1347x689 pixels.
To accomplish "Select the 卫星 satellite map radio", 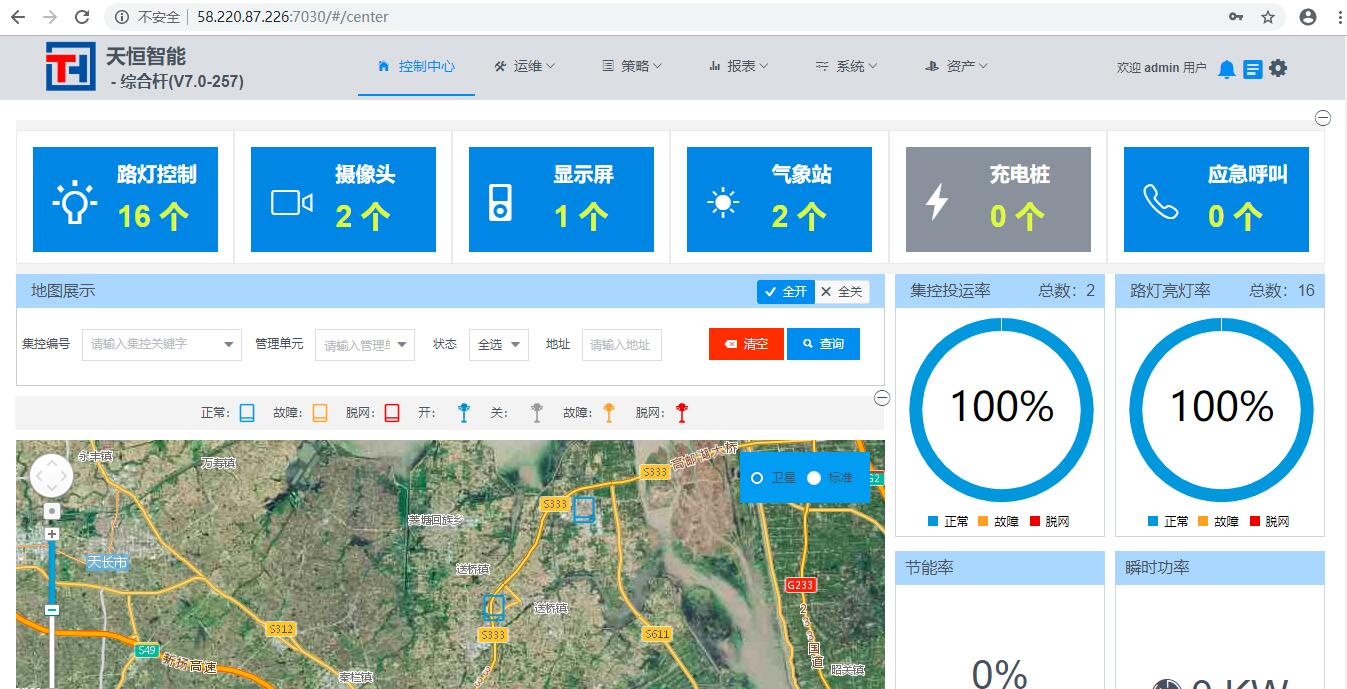I will click(757, 478).
